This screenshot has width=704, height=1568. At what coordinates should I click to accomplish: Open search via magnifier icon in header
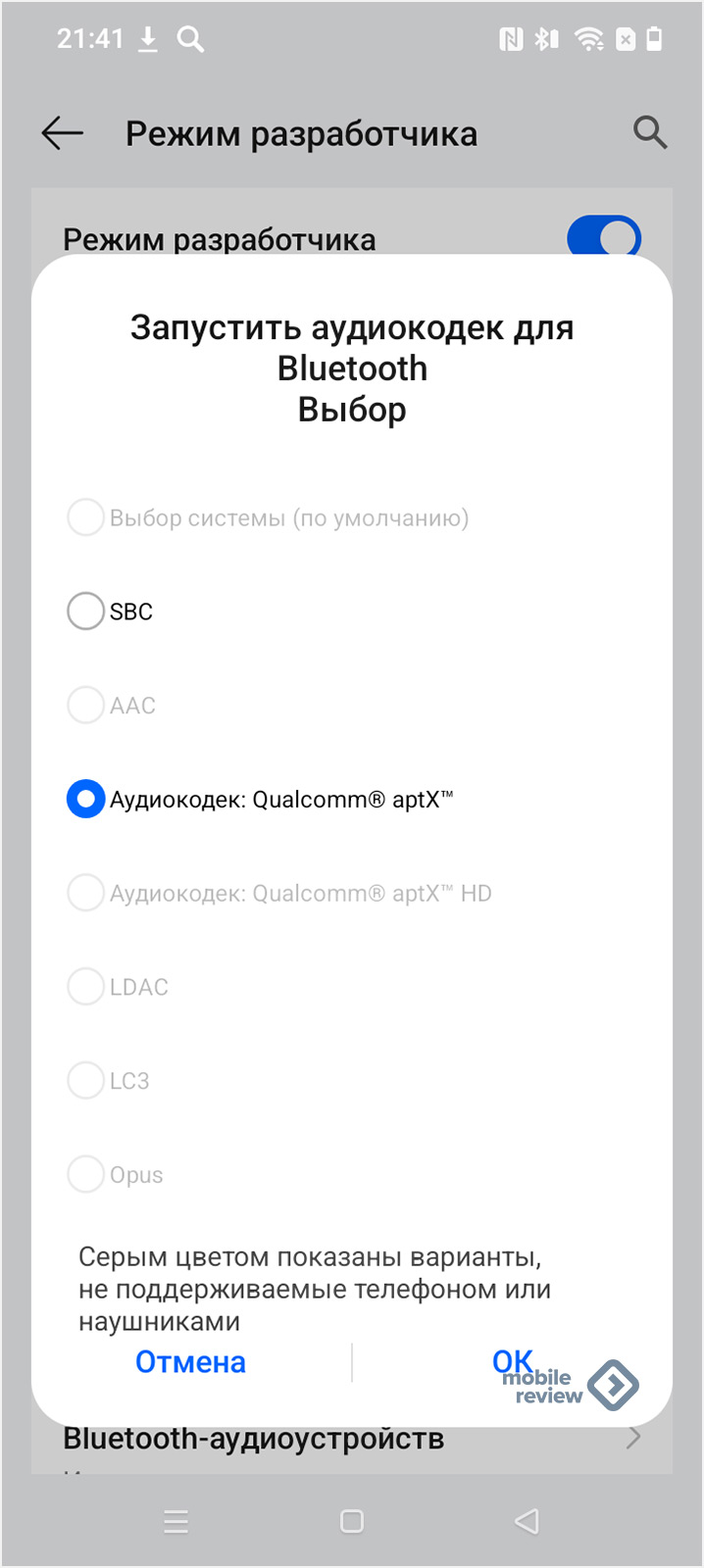[x=650, y=132]
